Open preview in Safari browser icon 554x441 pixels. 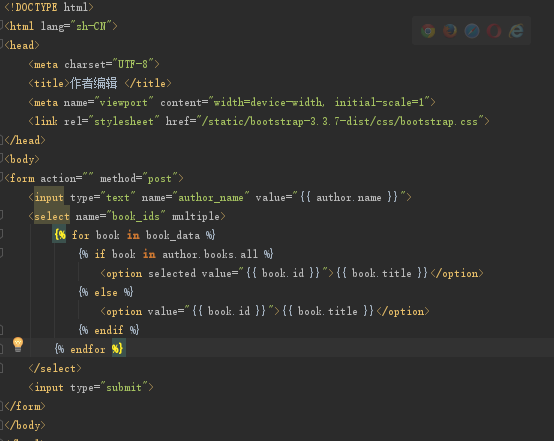[x=472, y=31]
